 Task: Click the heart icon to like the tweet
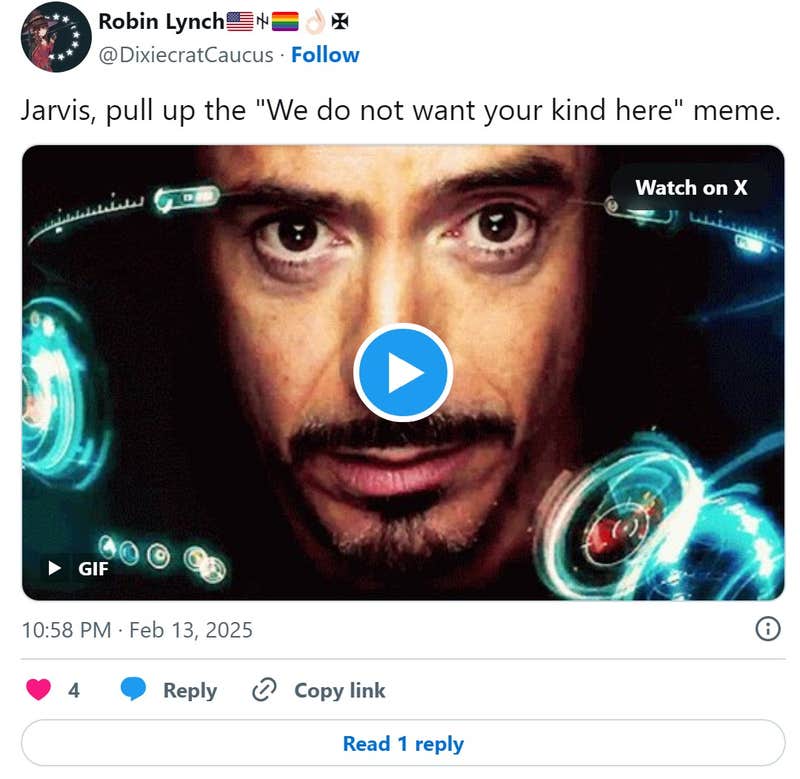pyautogui.click(x=37, y=690)
